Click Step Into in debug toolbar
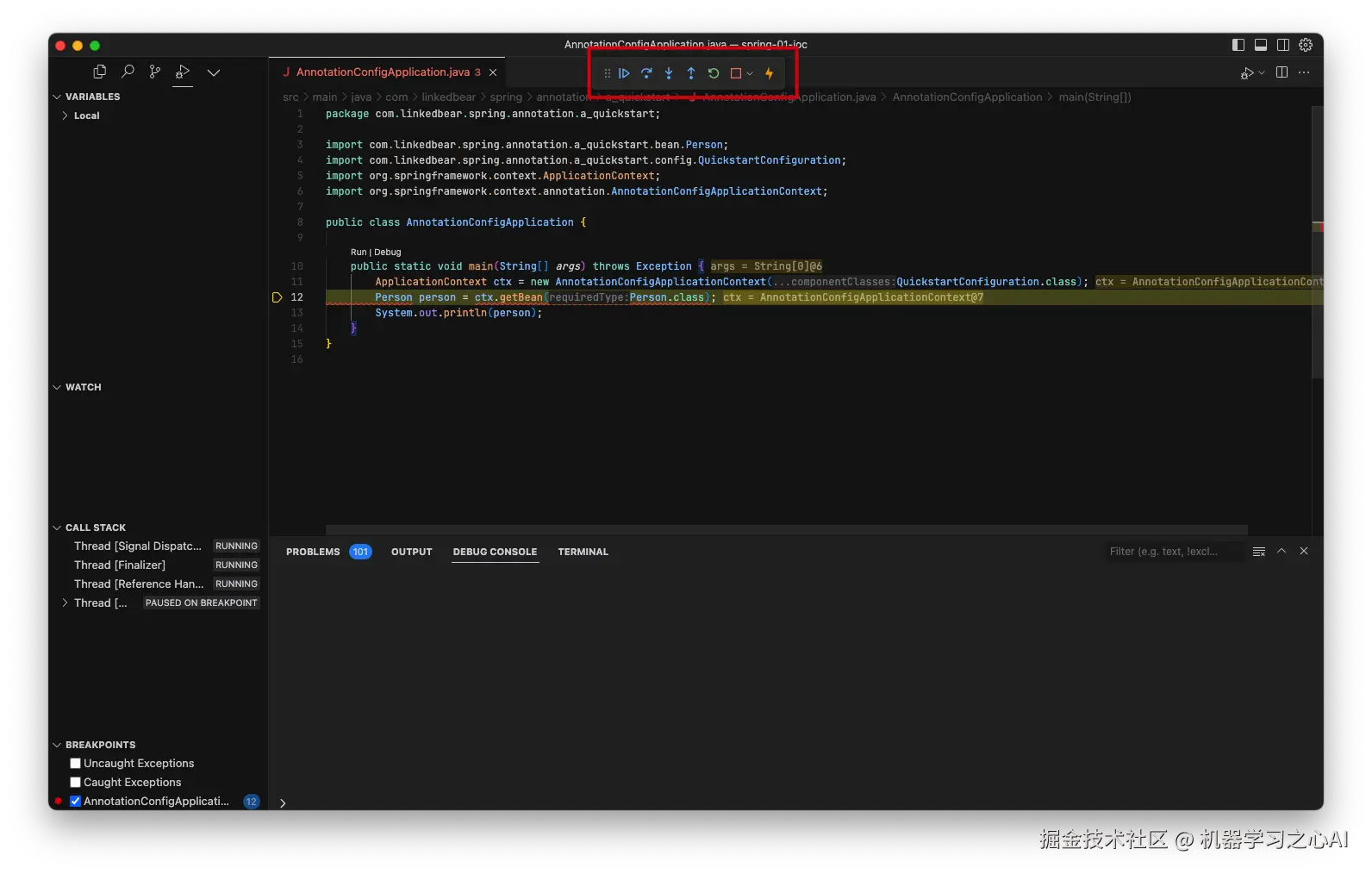 [x=669, y=73]
